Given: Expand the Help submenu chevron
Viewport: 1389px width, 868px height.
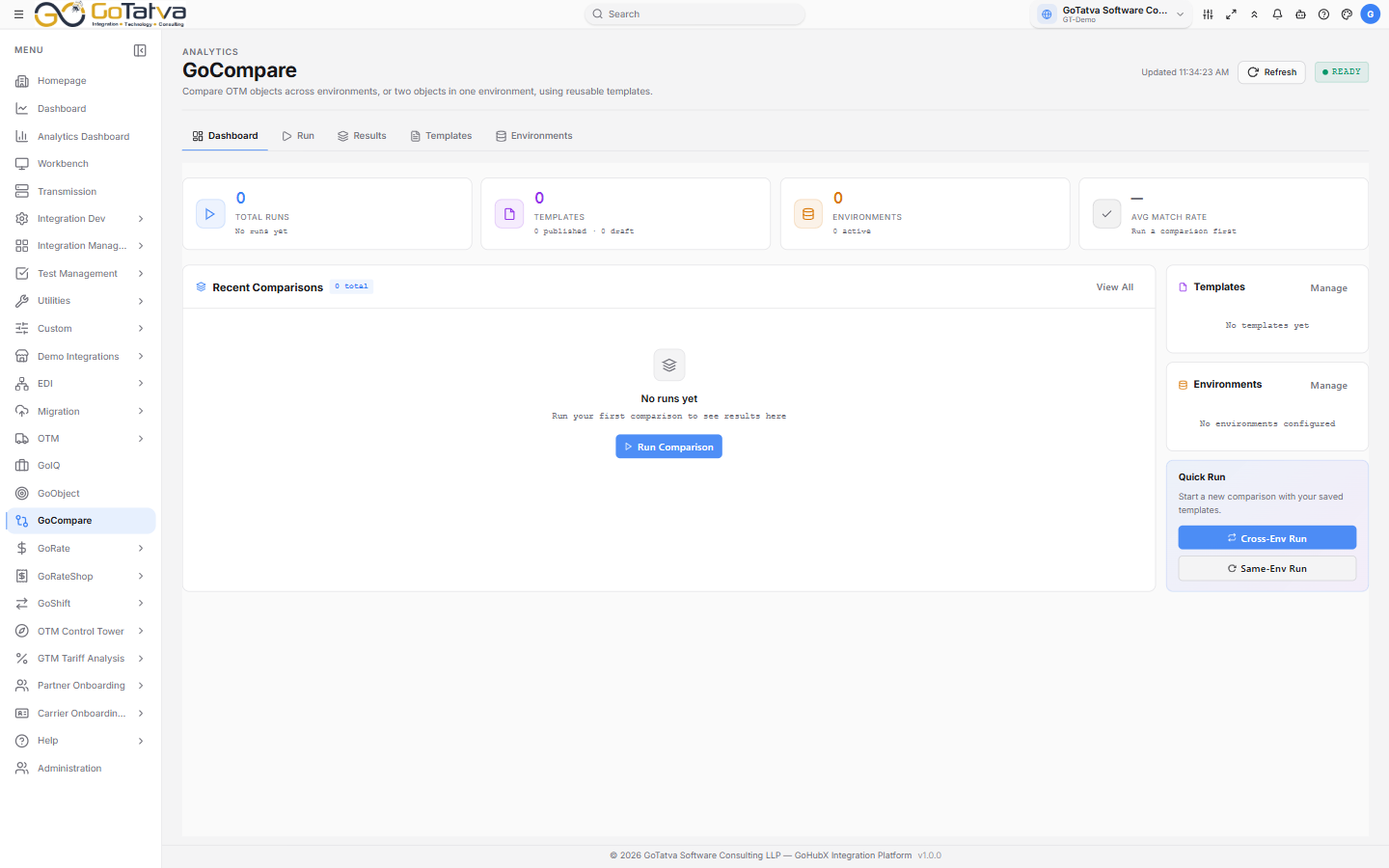Looking at the screenshot, I should tap(141, 741).
